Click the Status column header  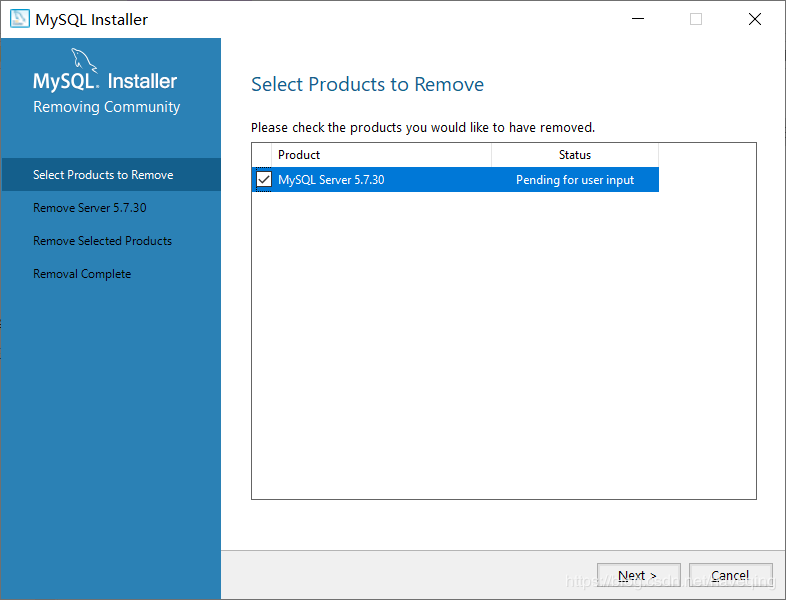[575, 155]
